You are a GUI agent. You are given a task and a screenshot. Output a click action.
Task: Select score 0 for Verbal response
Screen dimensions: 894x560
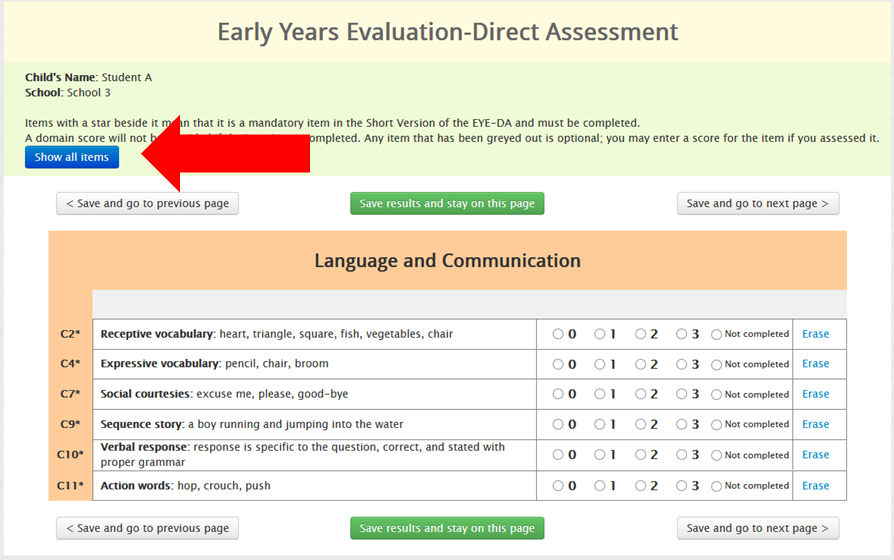(558, 455)
